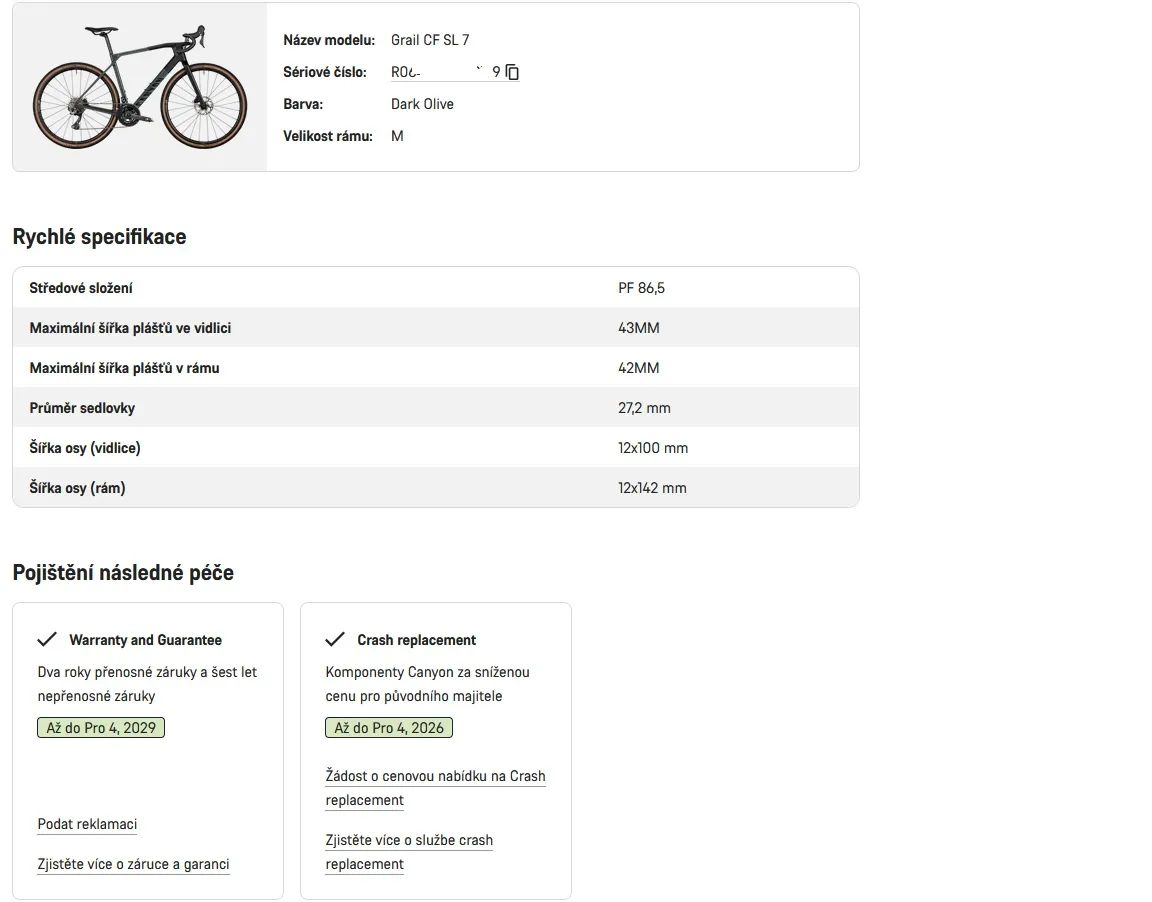Select the '12x100 mm' fork axle value
The width and height of the screenshot is (1152, 902).
(653, 448)
